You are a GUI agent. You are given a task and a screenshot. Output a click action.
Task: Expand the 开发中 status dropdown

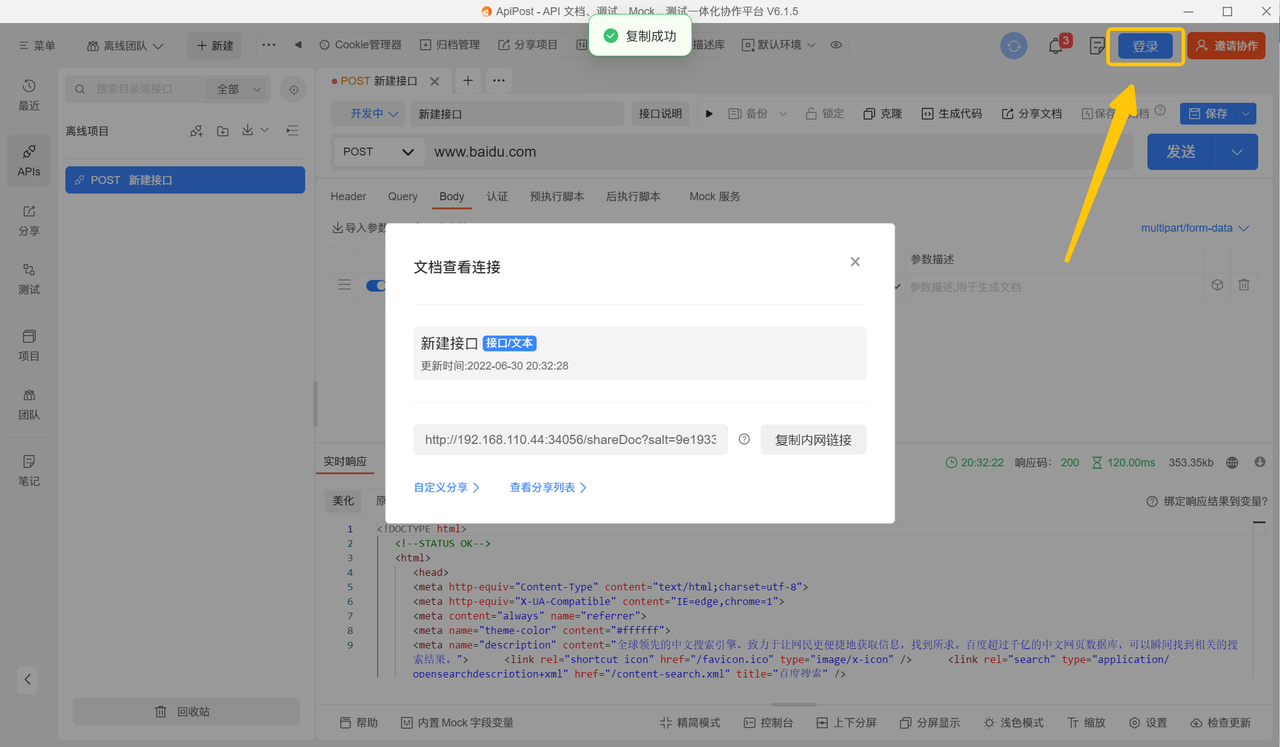[x=369, y=114]
